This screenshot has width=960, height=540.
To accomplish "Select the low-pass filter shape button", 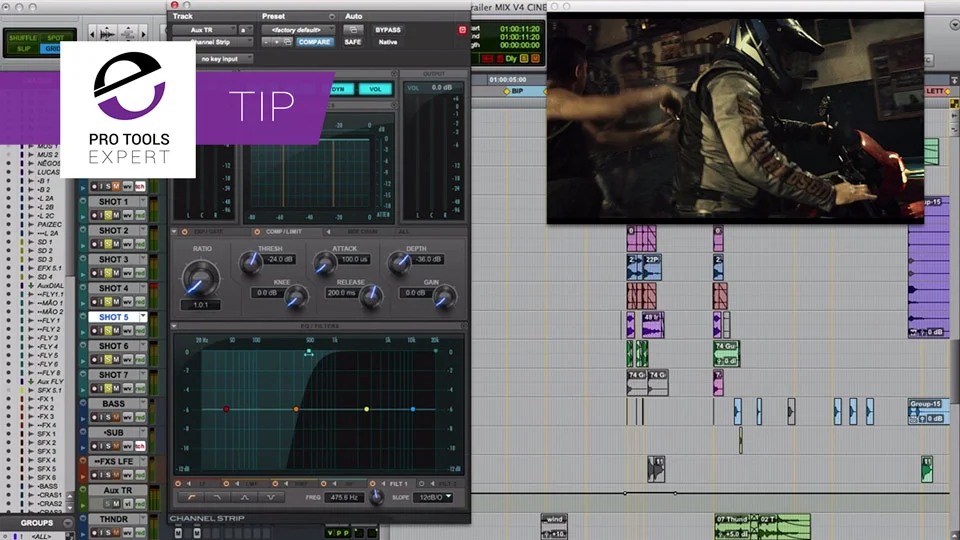I will click(x=218, y=498).
